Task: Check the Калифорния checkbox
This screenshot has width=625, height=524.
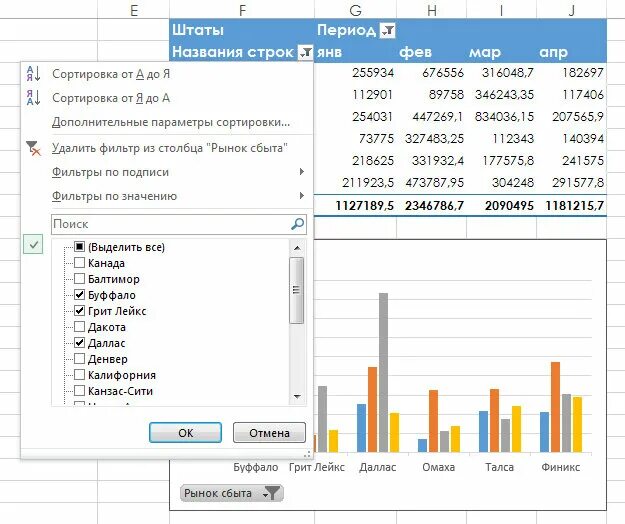Action: click(79, 375)
